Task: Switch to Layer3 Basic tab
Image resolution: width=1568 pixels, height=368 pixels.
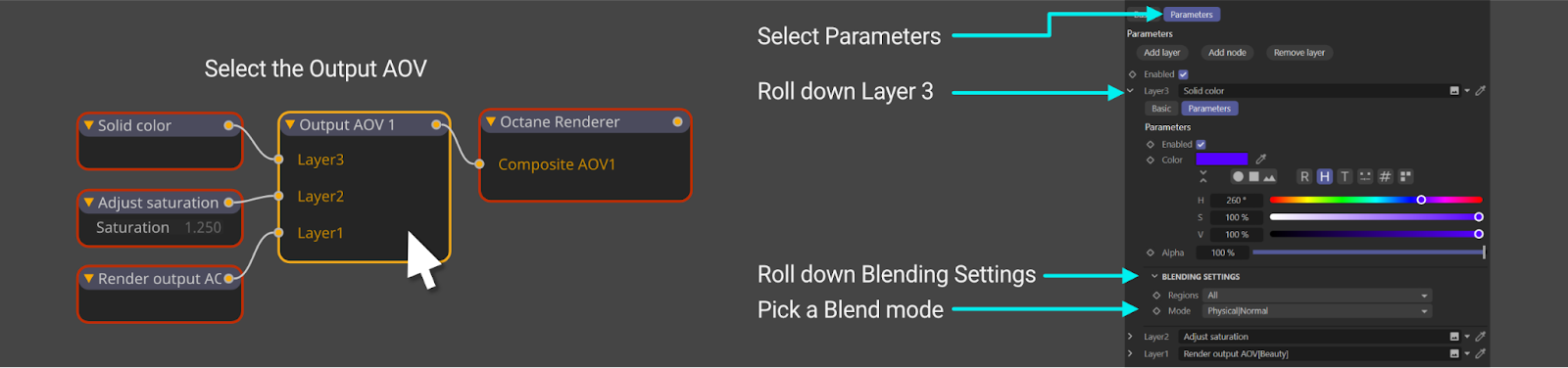Action: (x=1161, y=109)
